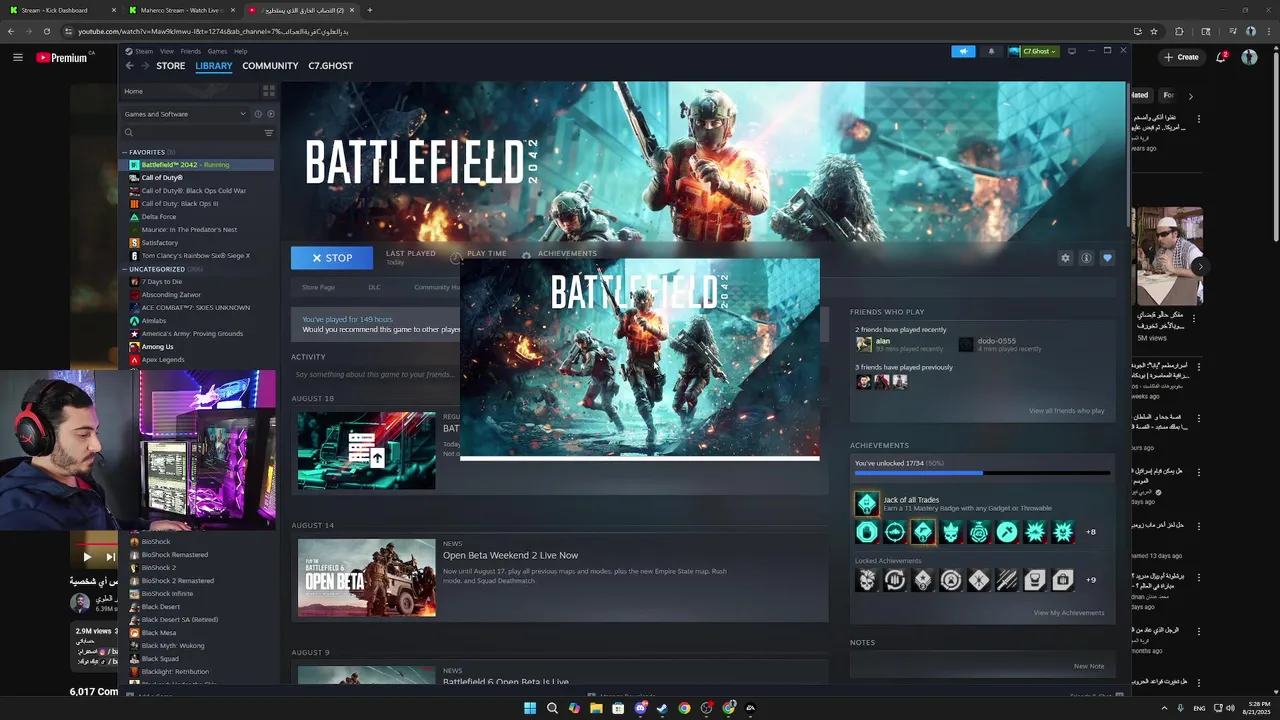The height and width of the screenshot is (720, 1280).
Task: Select Black Myth: Wukong in library
Action: pos(172,646)
